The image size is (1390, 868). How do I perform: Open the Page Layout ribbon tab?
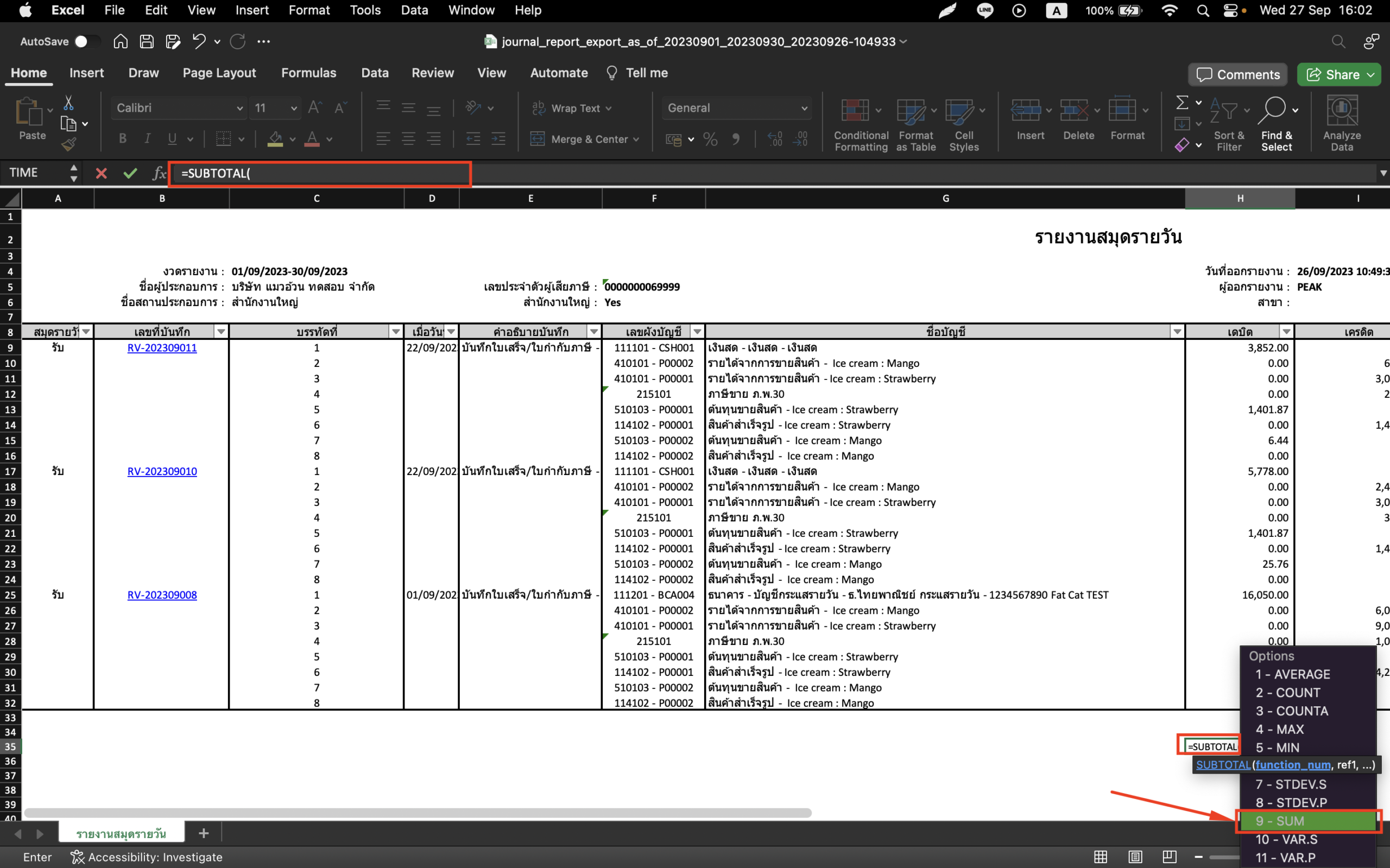(x=219, y=73)
